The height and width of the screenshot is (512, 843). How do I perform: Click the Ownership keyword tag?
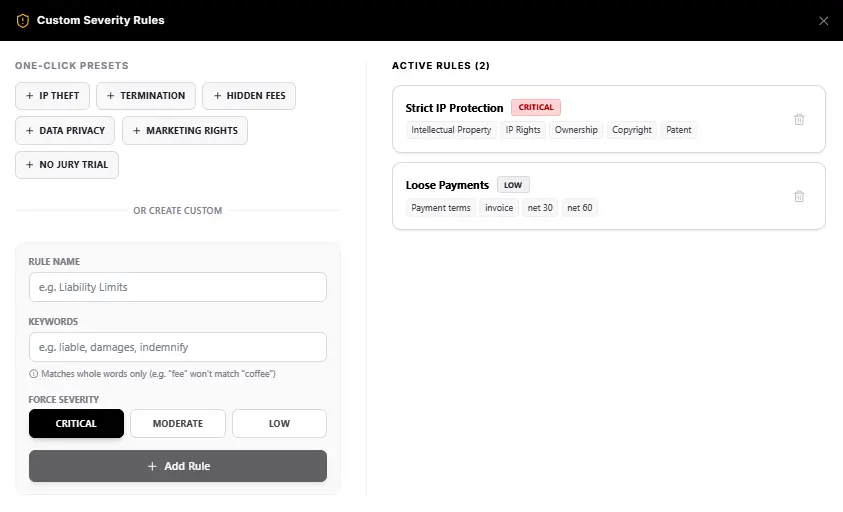click(576, 130)
